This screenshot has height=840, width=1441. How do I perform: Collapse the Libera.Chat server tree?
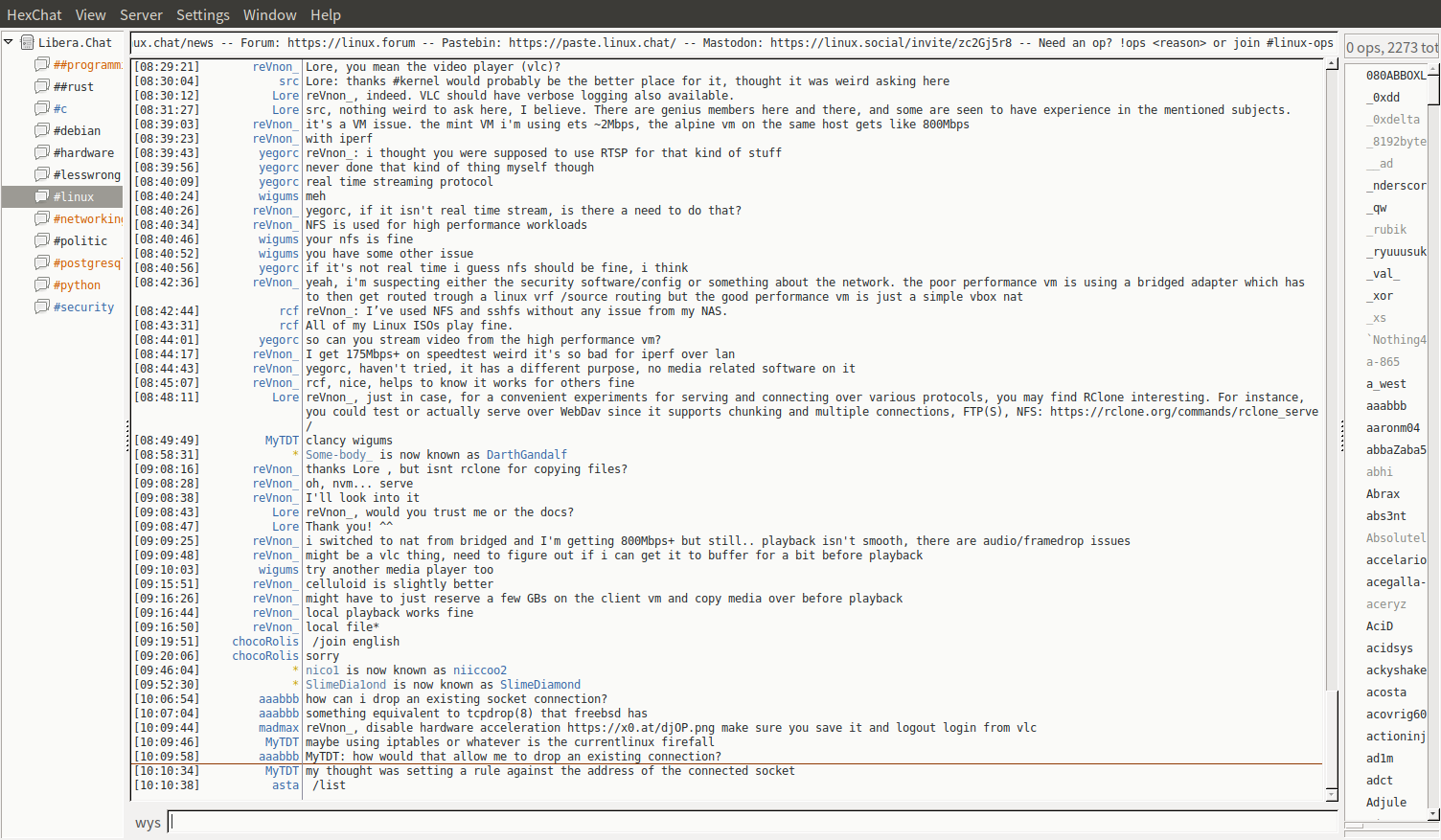(x=9, y=42)
